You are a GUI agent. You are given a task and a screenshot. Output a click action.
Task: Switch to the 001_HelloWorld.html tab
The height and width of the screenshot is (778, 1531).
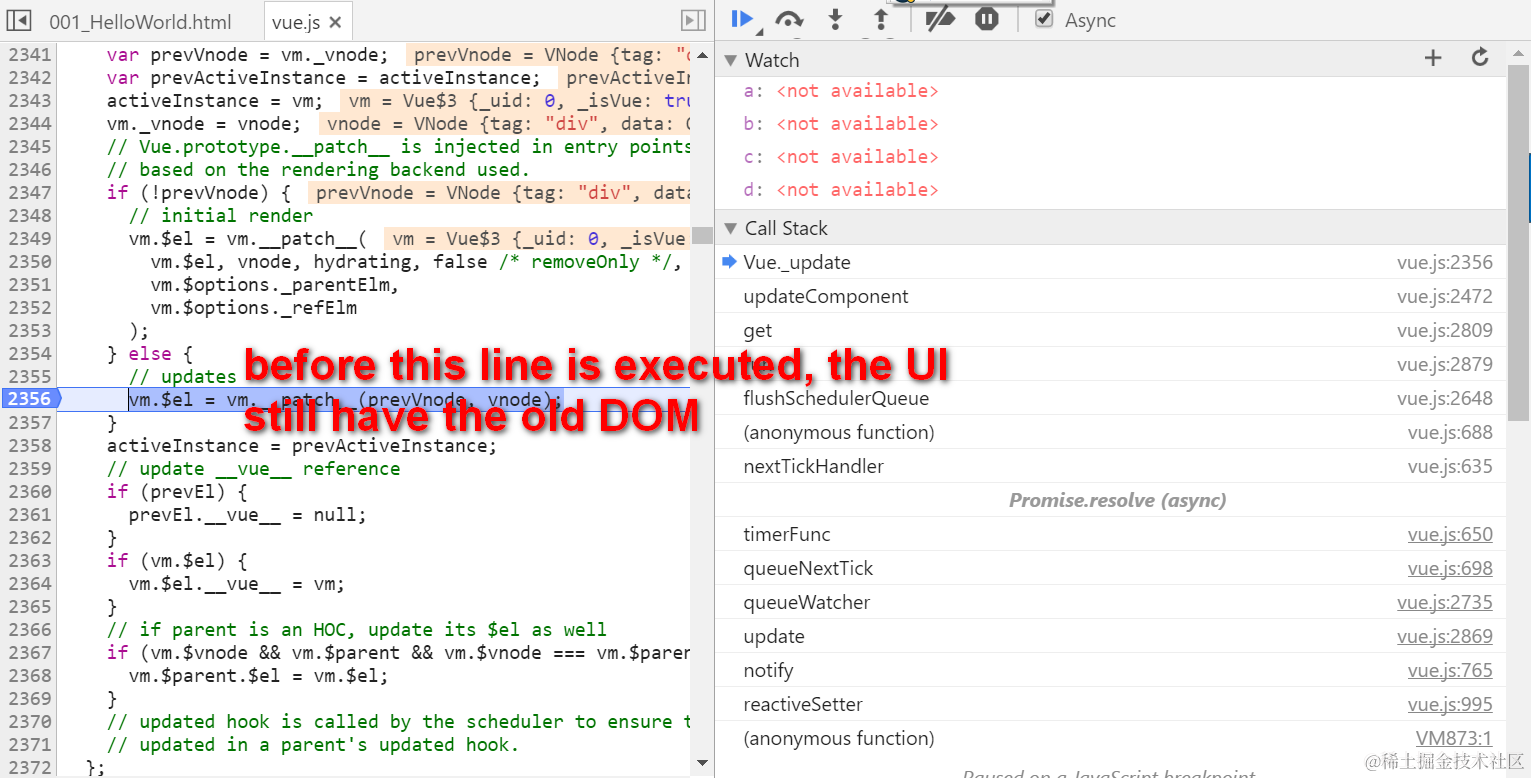click(x=140, y=22)
